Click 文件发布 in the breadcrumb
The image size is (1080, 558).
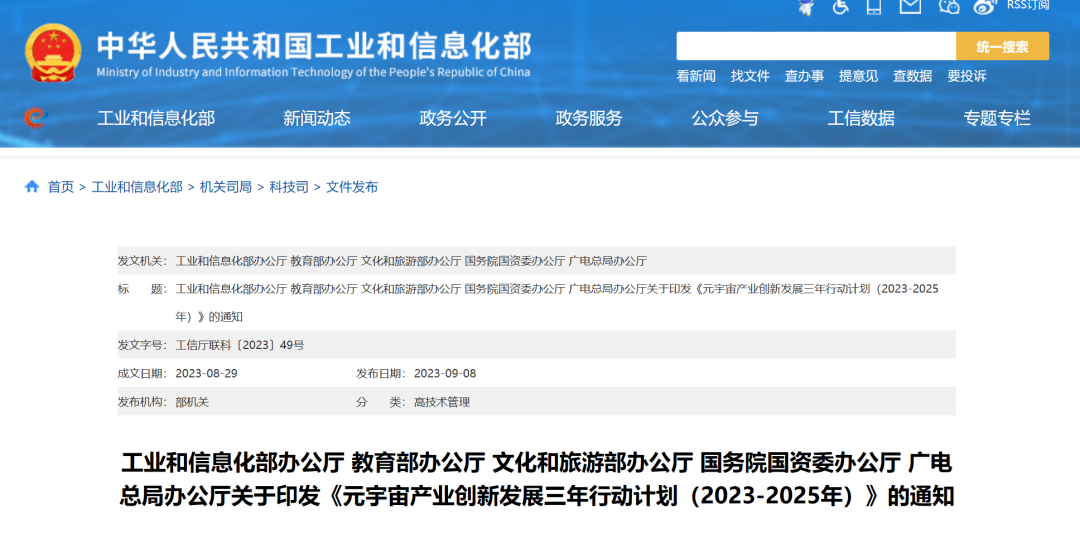click(352, 187)
